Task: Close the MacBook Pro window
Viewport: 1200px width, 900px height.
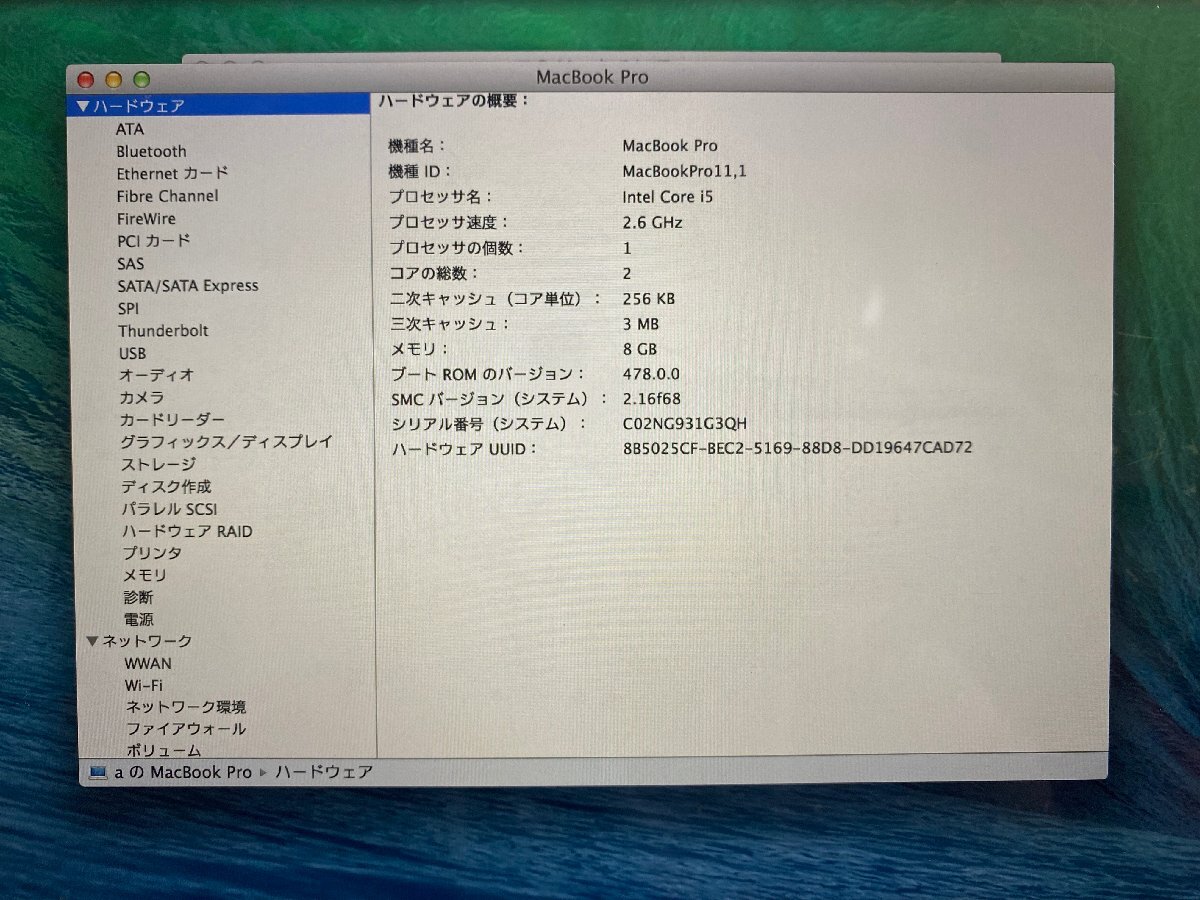Action: coord(86,79)
